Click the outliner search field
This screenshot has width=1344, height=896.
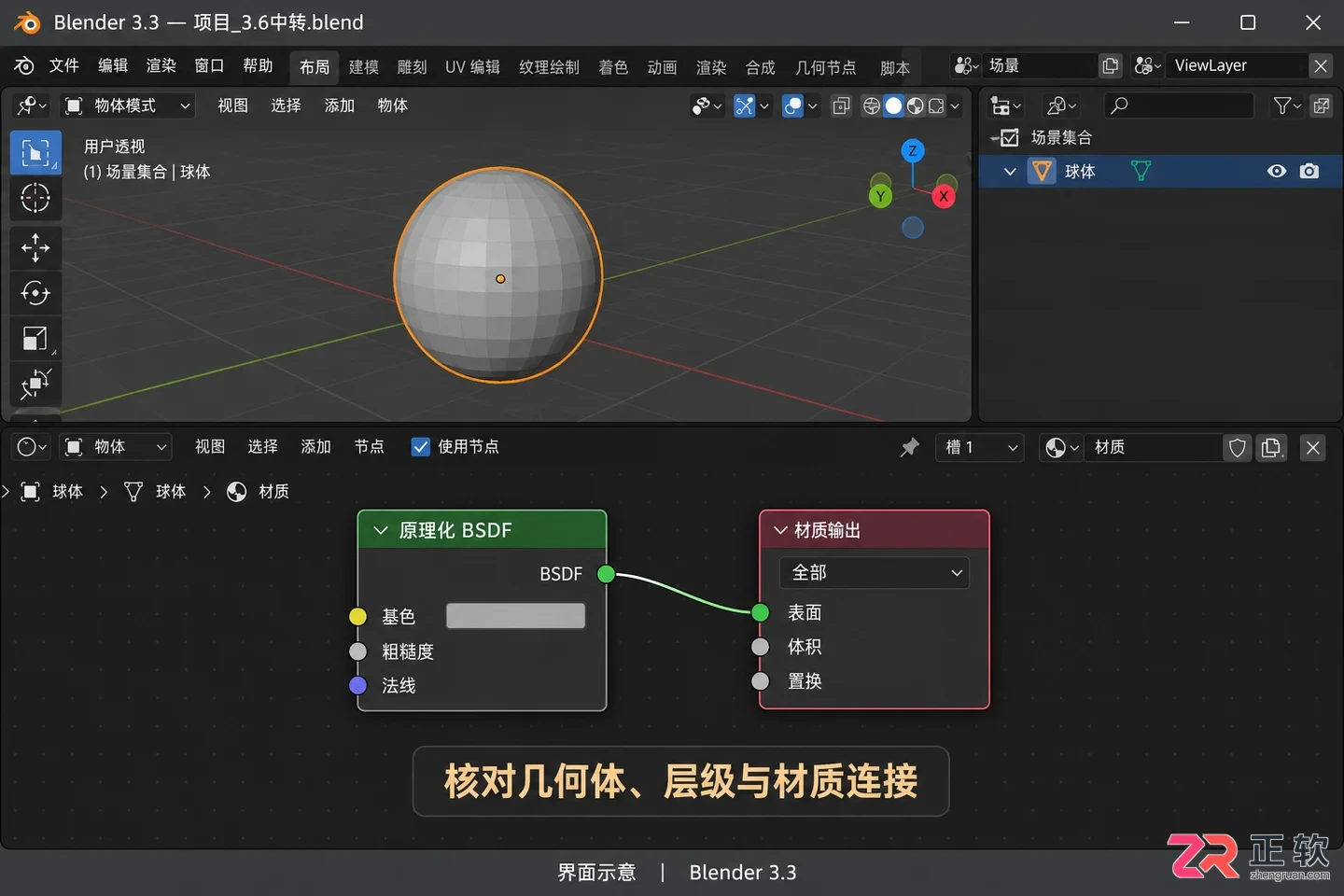point(1179,105)
